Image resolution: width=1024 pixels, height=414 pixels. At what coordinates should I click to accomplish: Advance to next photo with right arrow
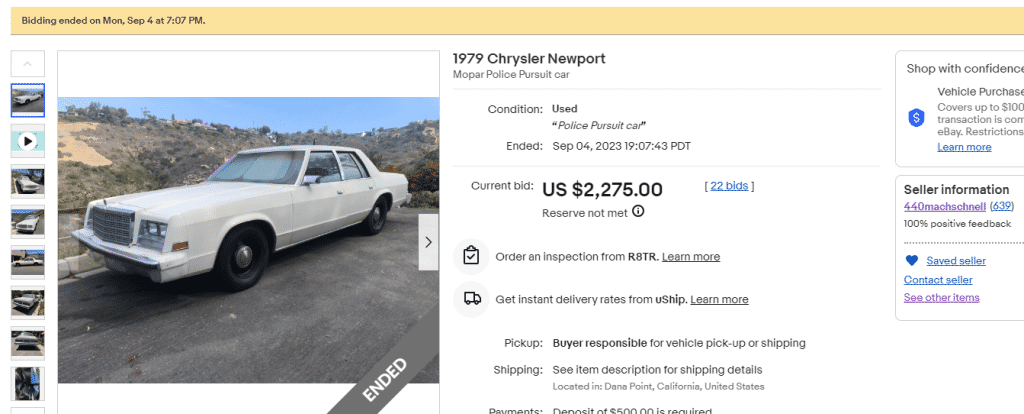(x=428, y=242)
